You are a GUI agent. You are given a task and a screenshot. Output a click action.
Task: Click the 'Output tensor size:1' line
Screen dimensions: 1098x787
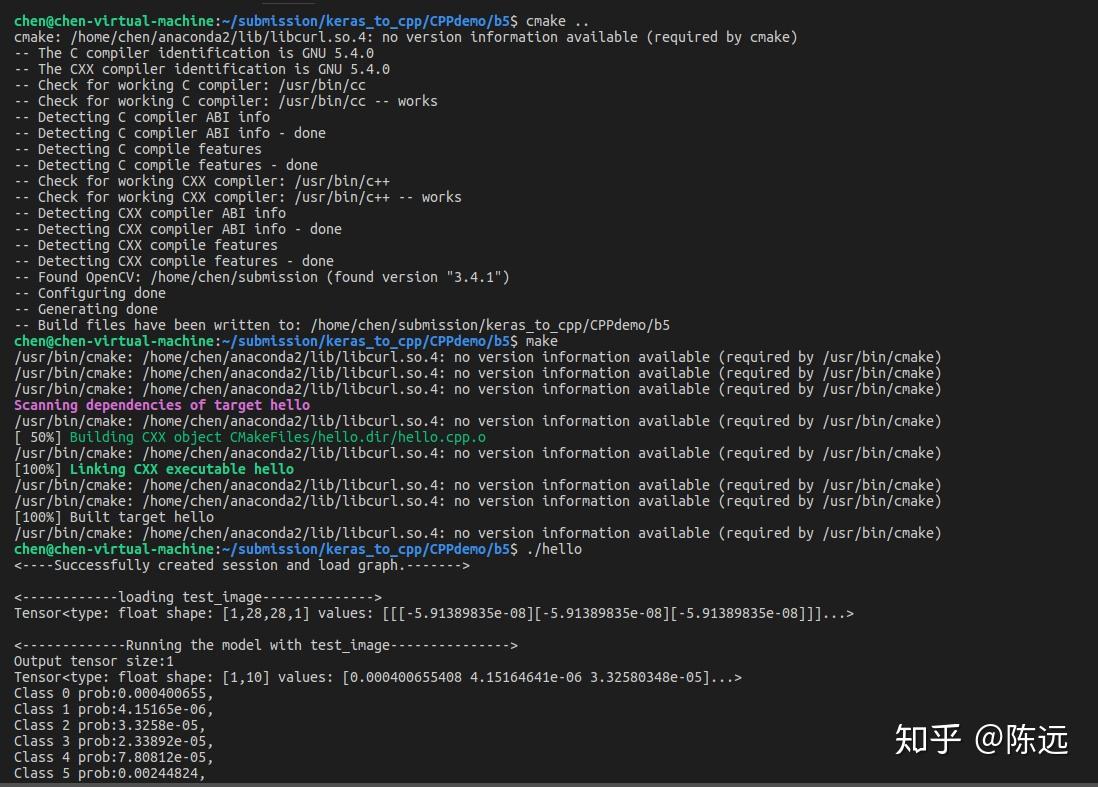[94, 662]
